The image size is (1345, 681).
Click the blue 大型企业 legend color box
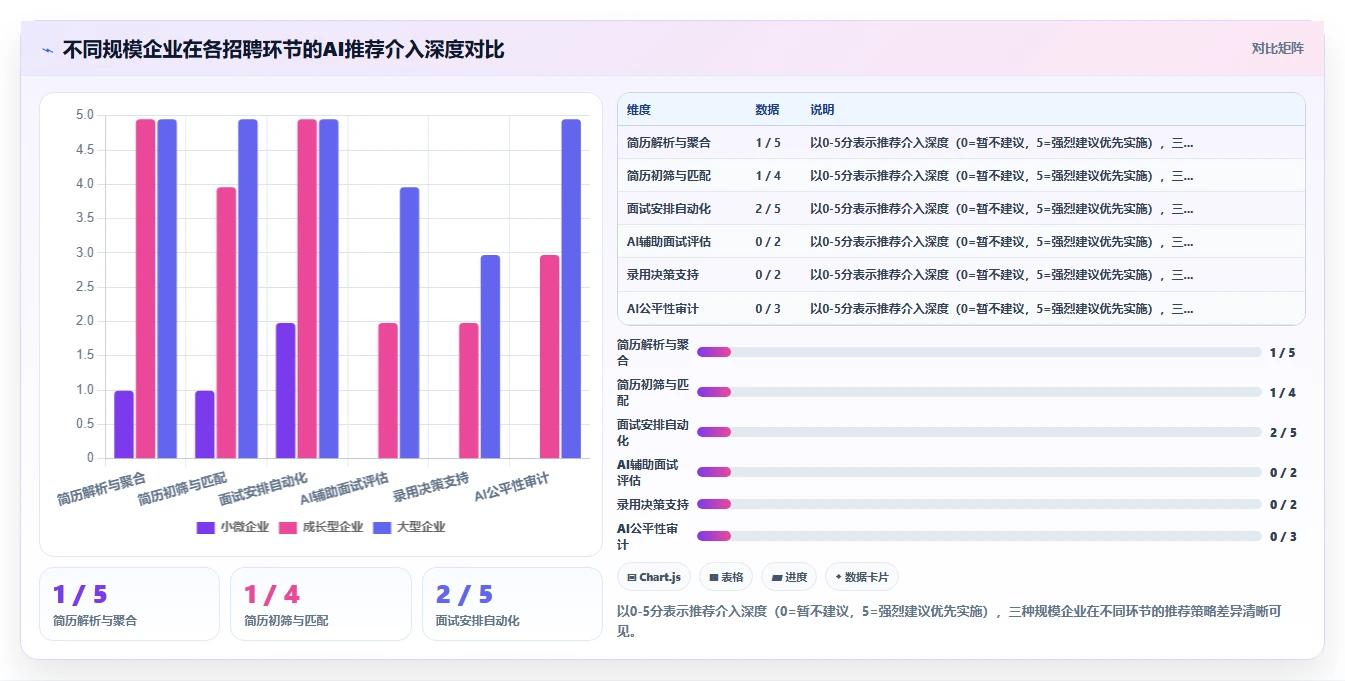tap(381, 527)
